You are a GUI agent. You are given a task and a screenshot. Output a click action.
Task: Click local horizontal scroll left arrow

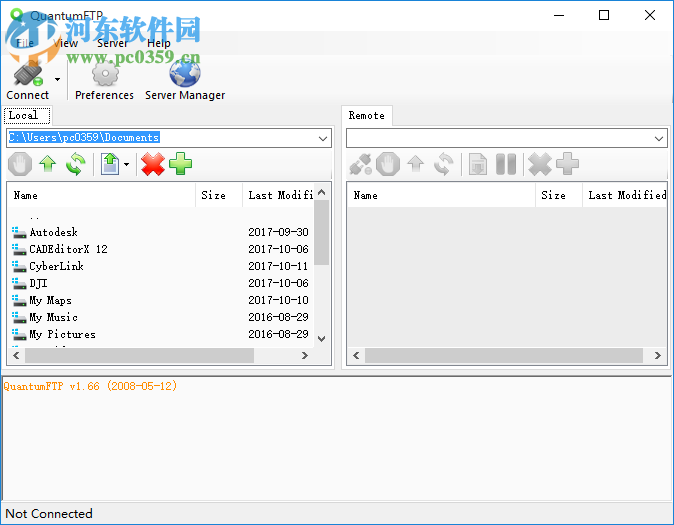point(16,356)
